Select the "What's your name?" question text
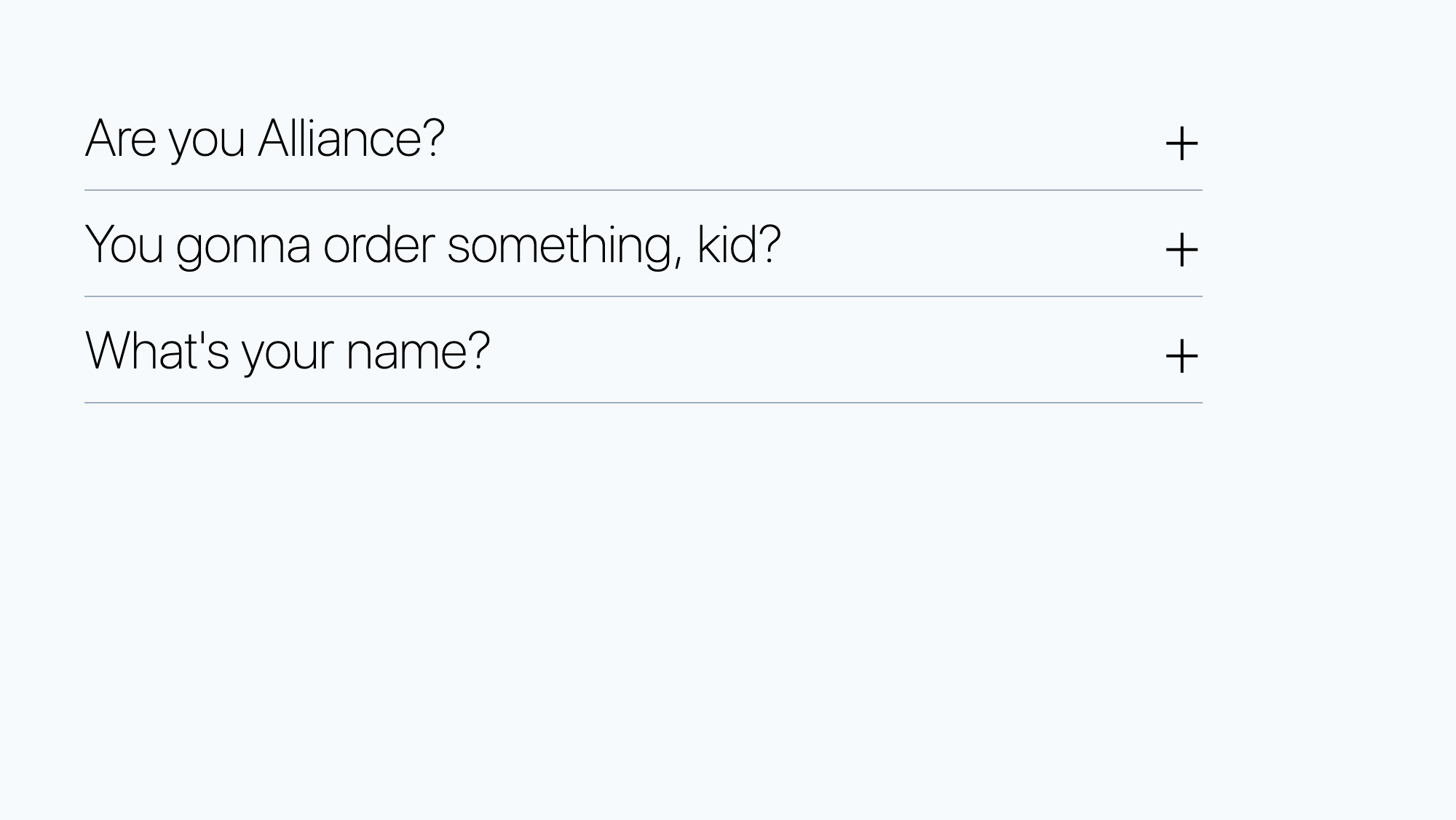The width and height of the screenshot is (1456, 820). (287, 351)
